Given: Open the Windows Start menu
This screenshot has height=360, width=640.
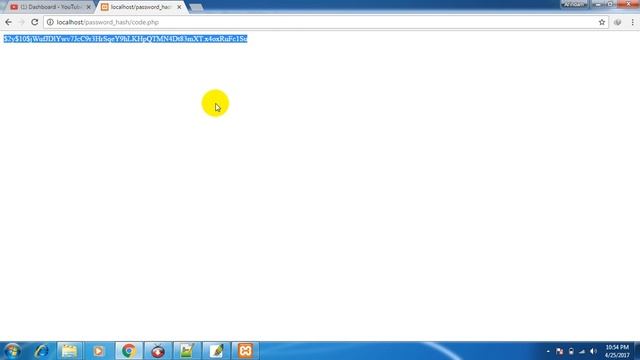Looking at the screenshot, I should [x=12, y=351].
